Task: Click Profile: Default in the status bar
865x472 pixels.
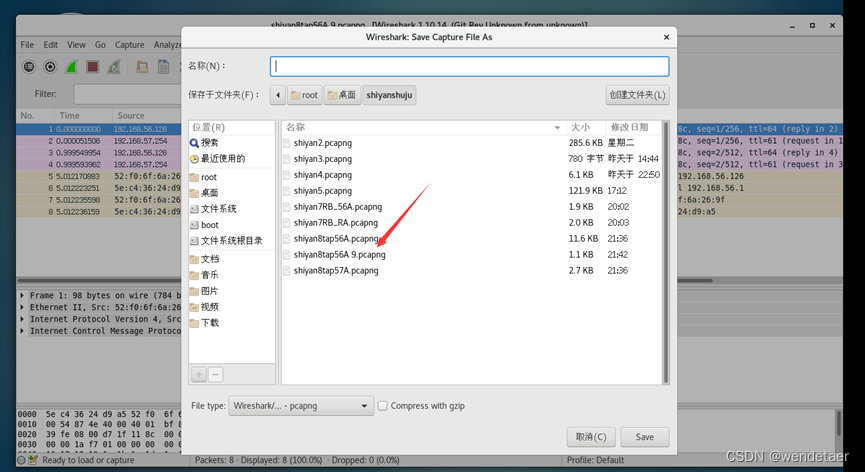Action: tap(596, 460)
